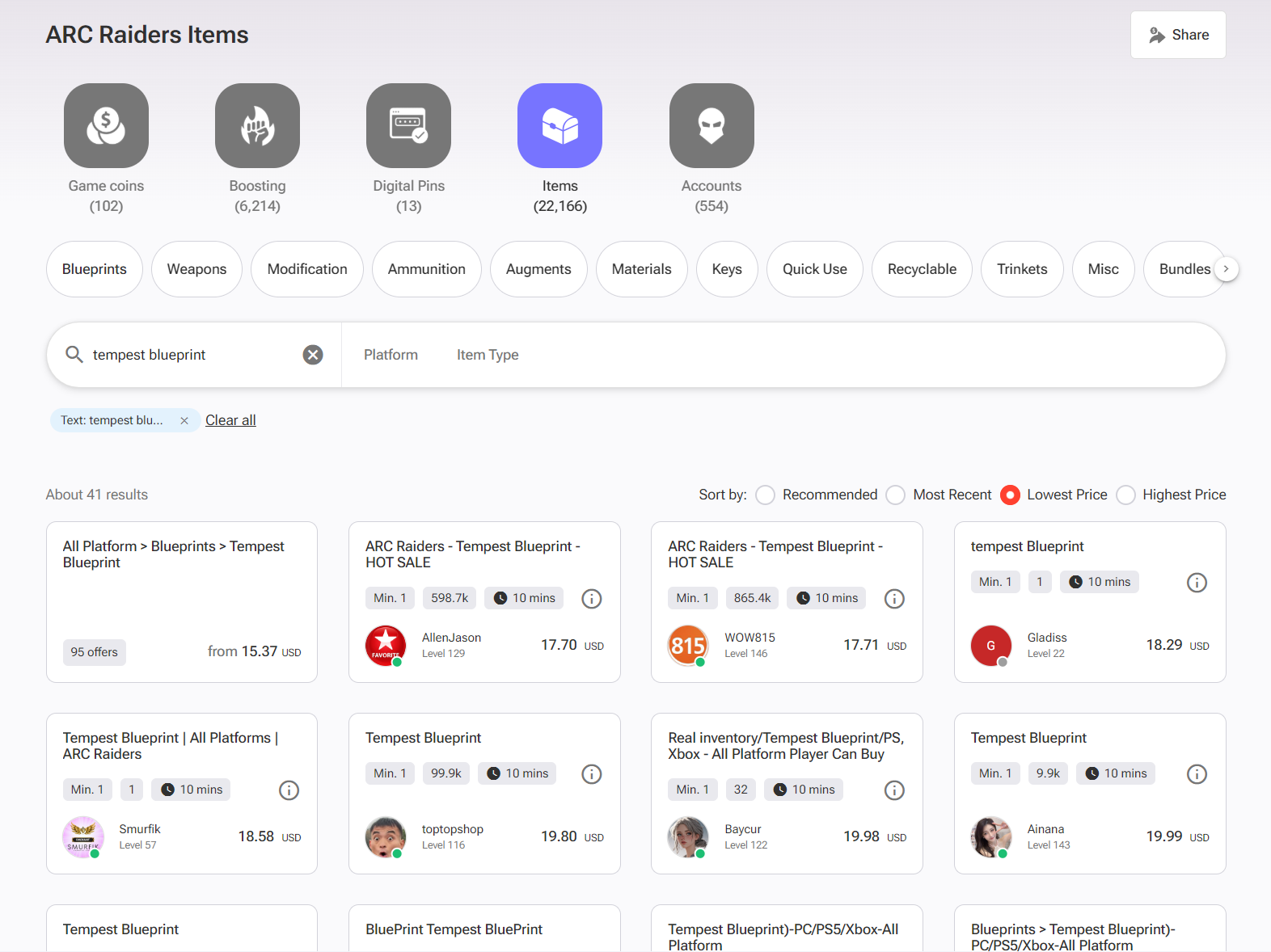Image resolution: width=1271 pixels, height=952 pixels.
Task: Open the Platform filter dropdown
Action: coord(391,355)
